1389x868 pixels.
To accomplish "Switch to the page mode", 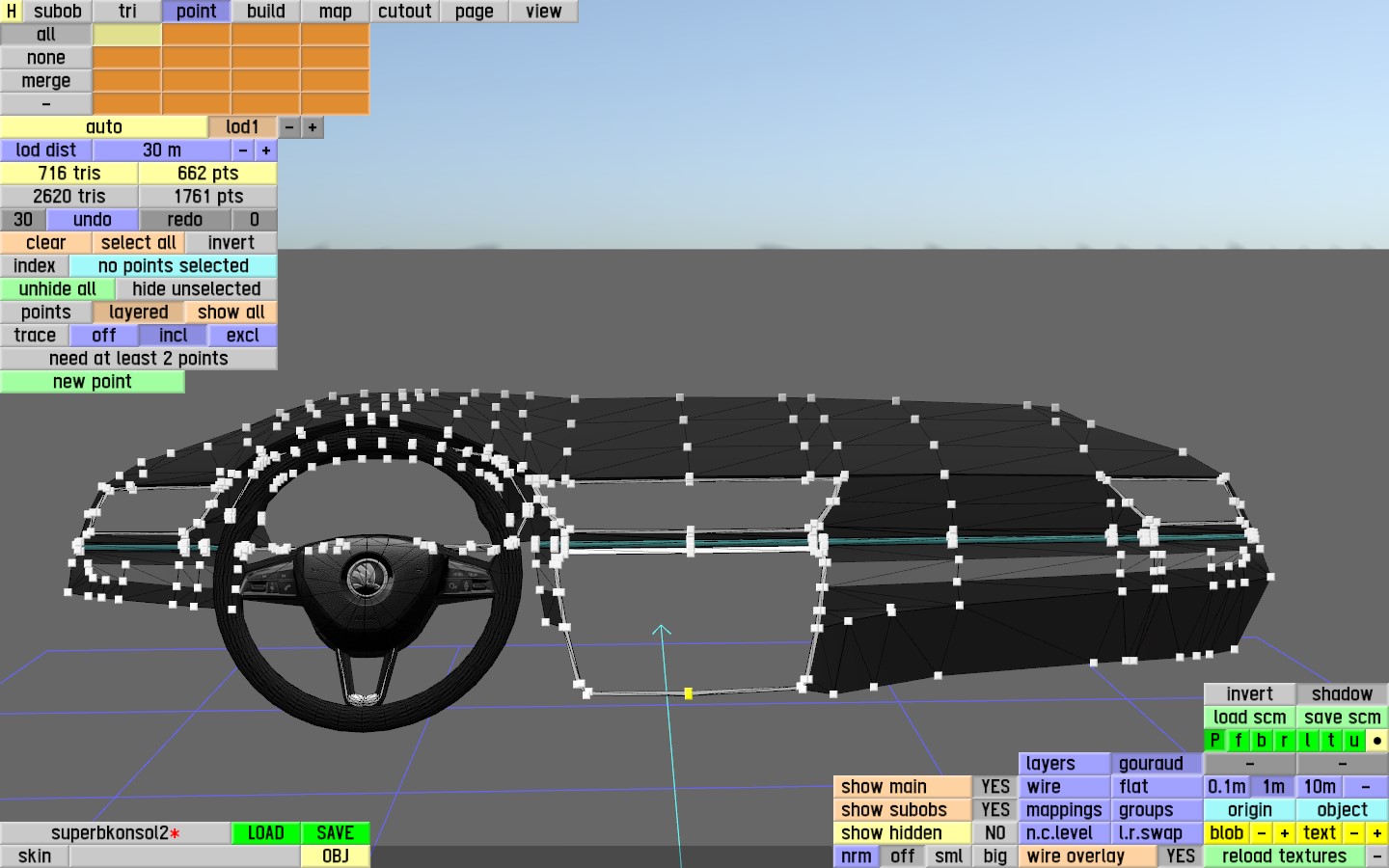I will pos(475,12).
